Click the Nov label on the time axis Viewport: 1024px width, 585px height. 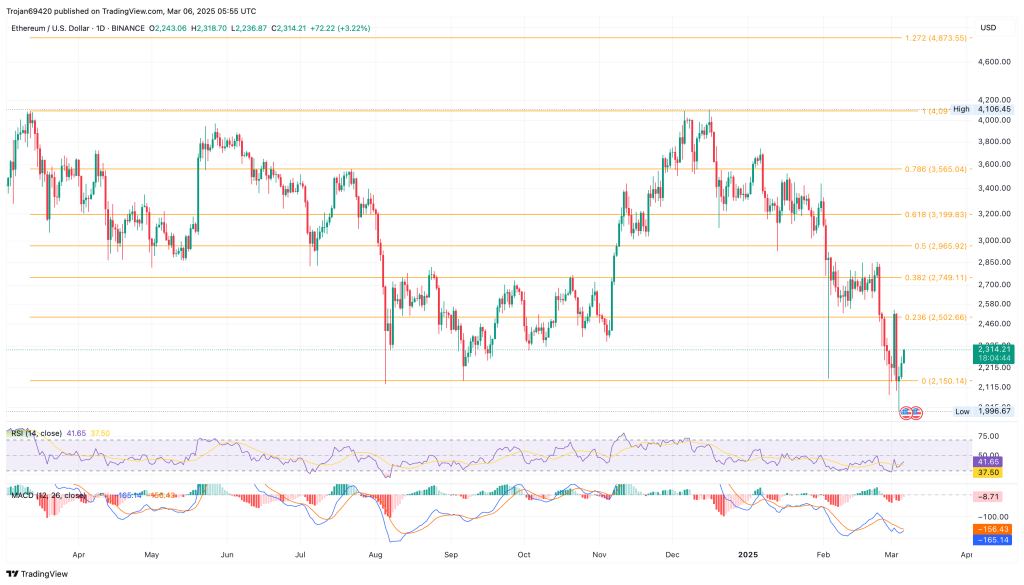(x=600, y=555)
